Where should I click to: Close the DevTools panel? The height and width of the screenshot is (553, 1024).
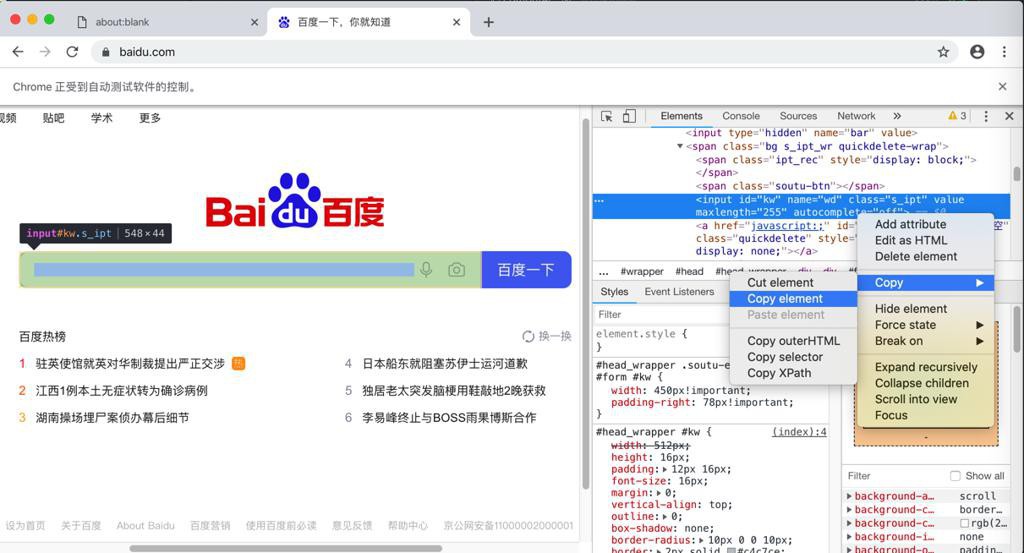coord(1009,116)
